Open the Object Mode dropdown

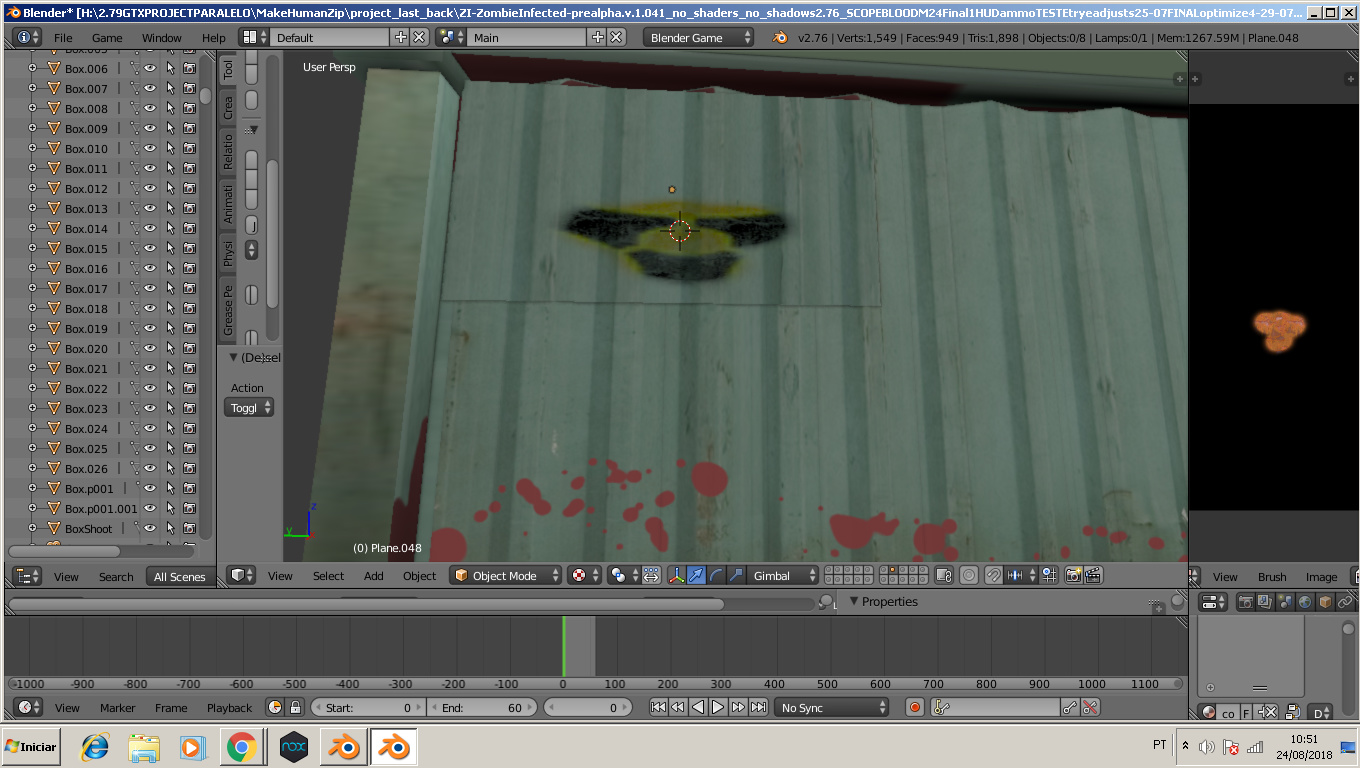(x=505, y=575)
